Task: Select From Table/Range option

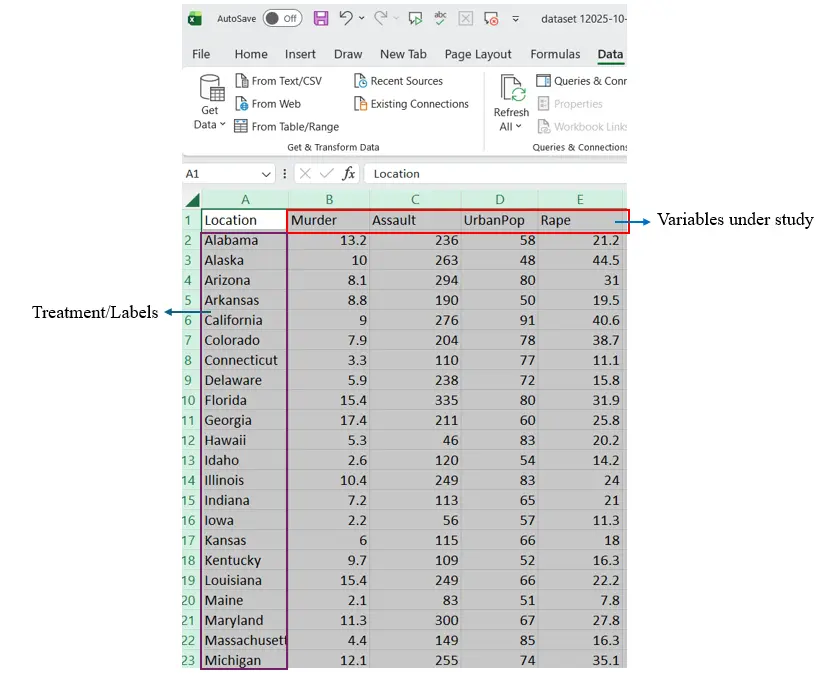Action: [x=287, y=127]
